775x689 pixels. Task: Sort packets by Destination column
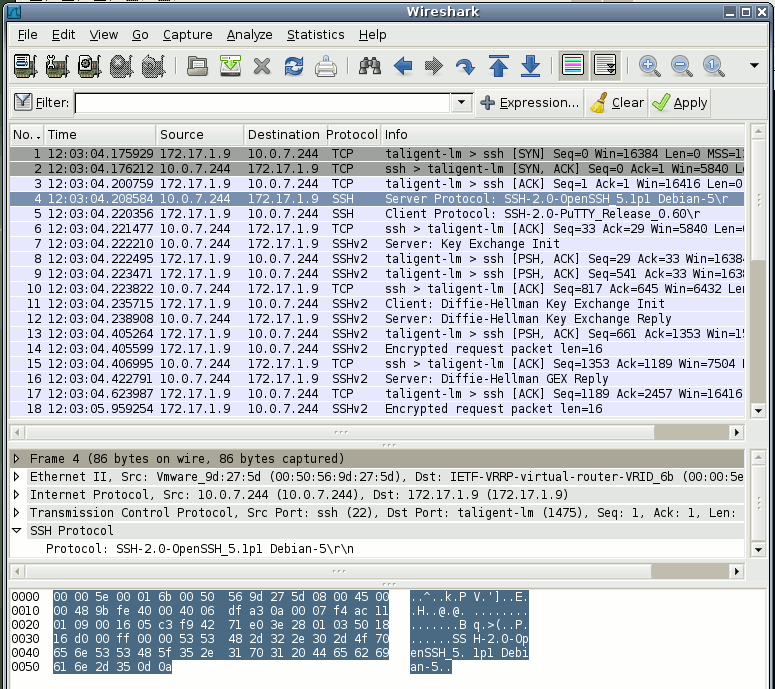[x=285, y=134]
